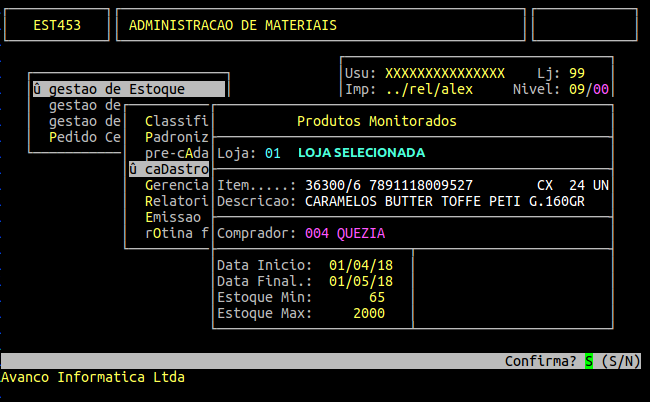The width and height of the screenshot is (650, 402).
Task: Click the highlighted 'caDastro' submenu item
Action: (169, 170)
